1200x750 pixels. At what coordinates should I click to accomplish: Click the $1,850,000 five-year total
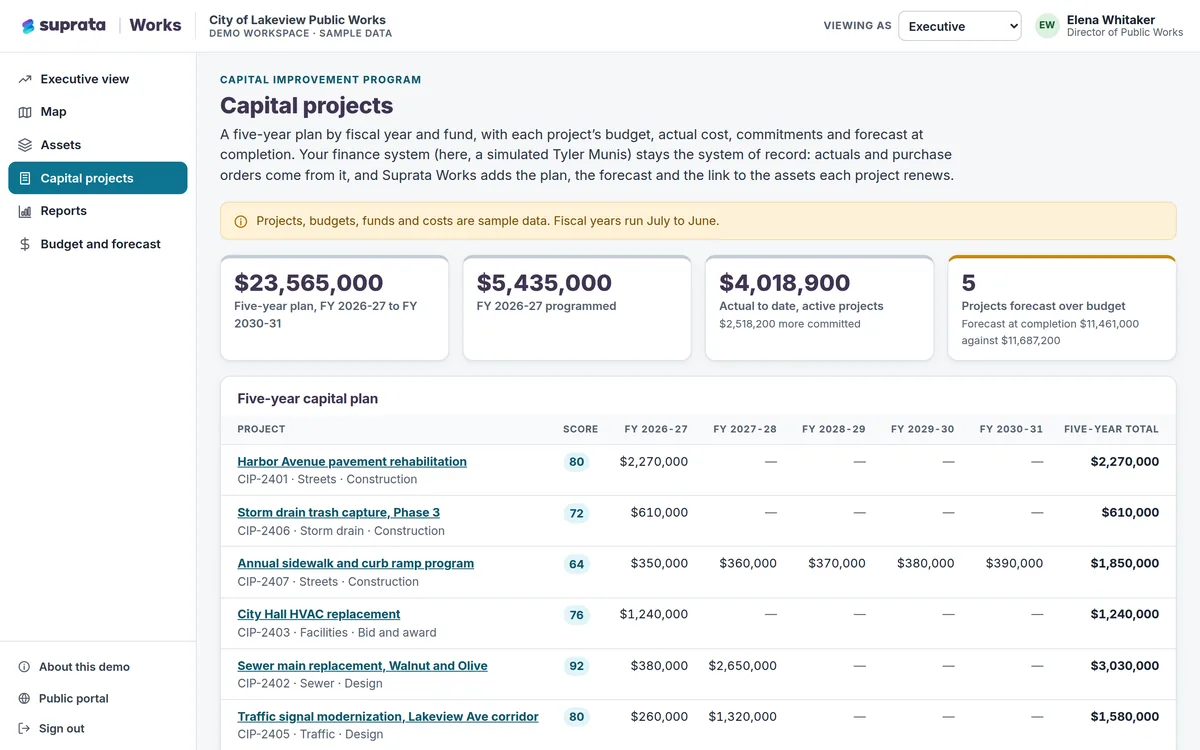point(1125,564)
